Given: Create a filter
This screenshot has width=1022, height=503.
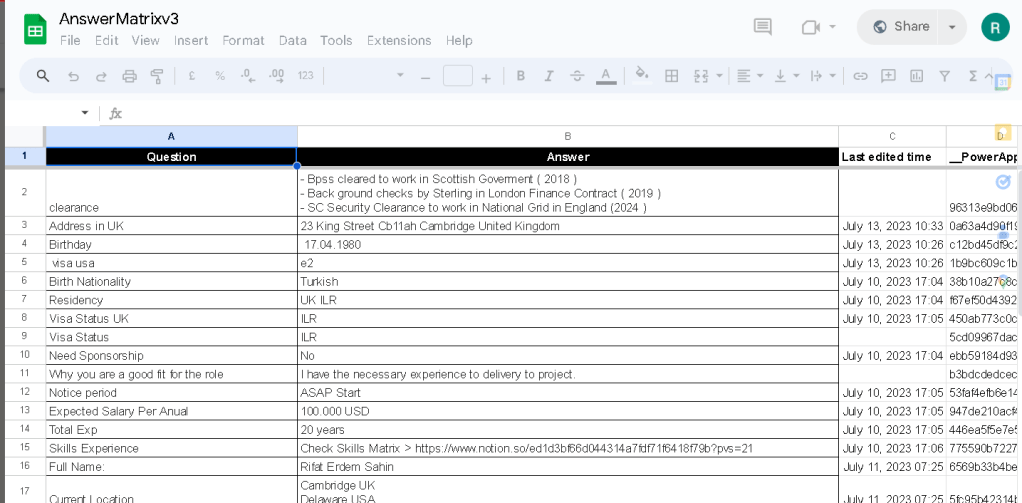Looking at the screenshot, I should pyautogui.click(x=944, y=76).
